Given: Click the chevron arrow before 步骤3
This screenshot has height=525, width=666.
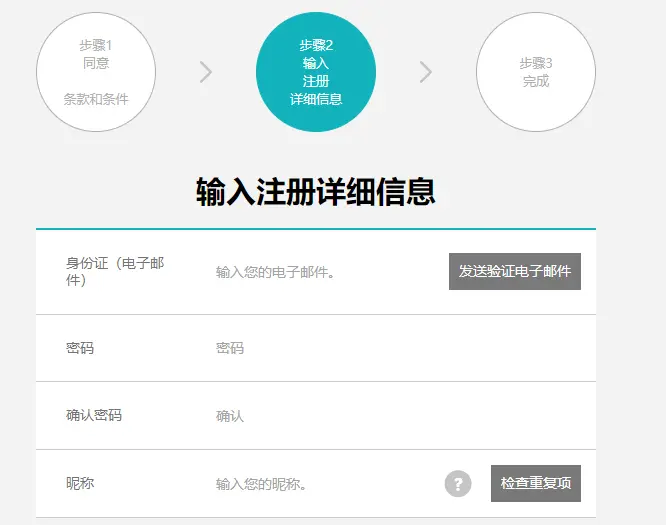Looking at the screenshot, I should (x=426, y=72).
